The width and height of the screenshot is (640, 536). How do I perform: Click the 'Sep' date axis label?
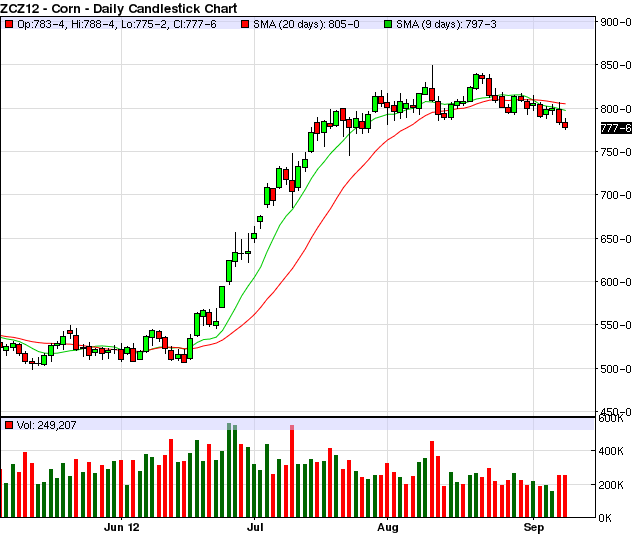click(x=534, y=527)
